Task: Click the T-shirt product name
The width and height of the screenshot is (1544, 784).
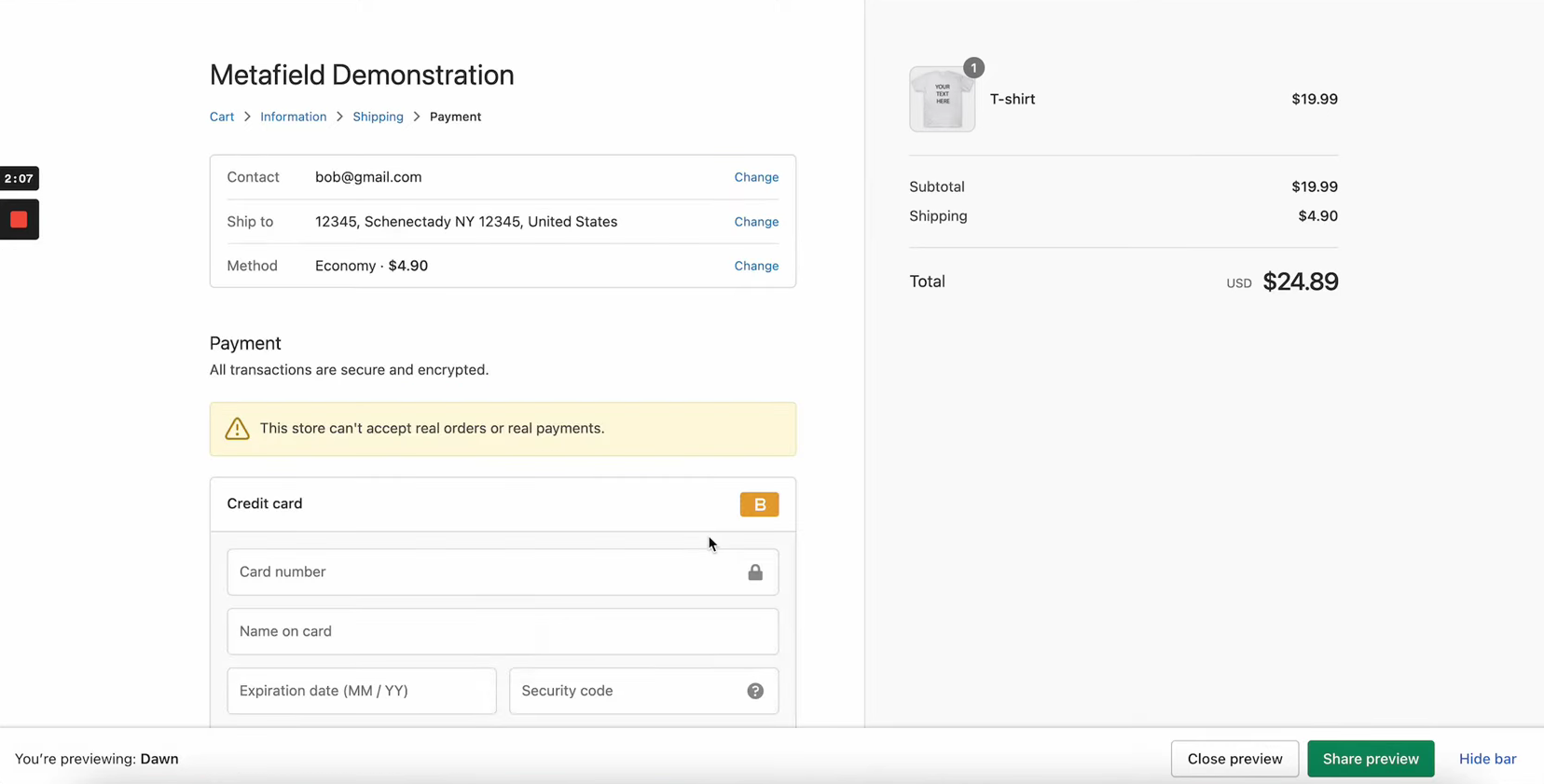Action: point(1013,99)
